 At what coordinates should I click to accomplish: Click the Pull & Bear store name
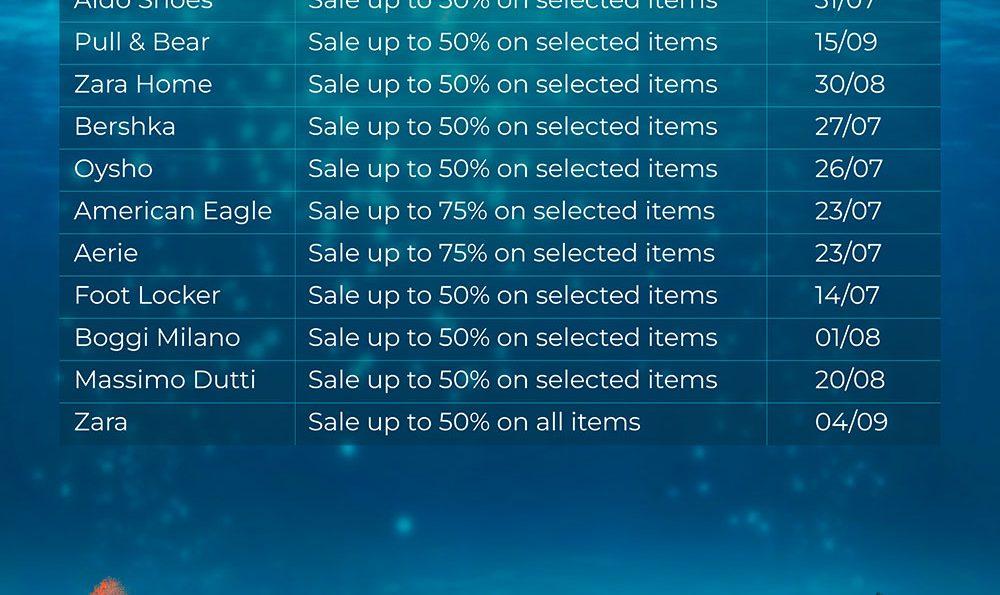pos(142,42)
